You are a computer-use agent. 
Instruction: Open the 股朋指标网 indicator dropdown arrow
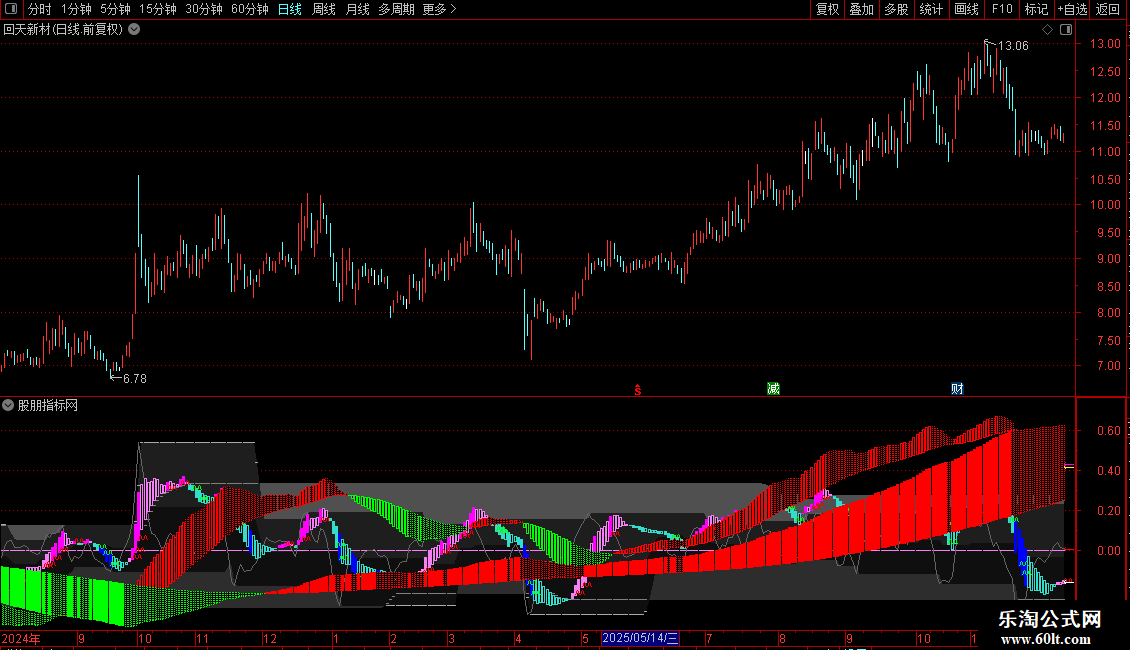[x=8, y=405]
